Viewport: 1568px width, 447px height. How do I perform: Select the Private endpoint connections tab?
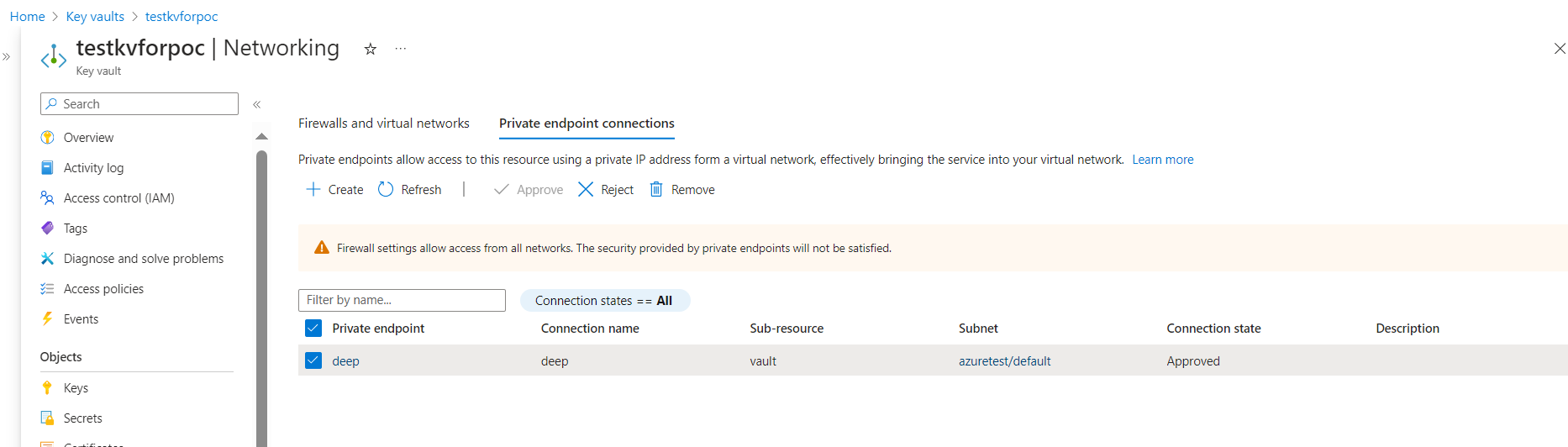click(587, 124)
